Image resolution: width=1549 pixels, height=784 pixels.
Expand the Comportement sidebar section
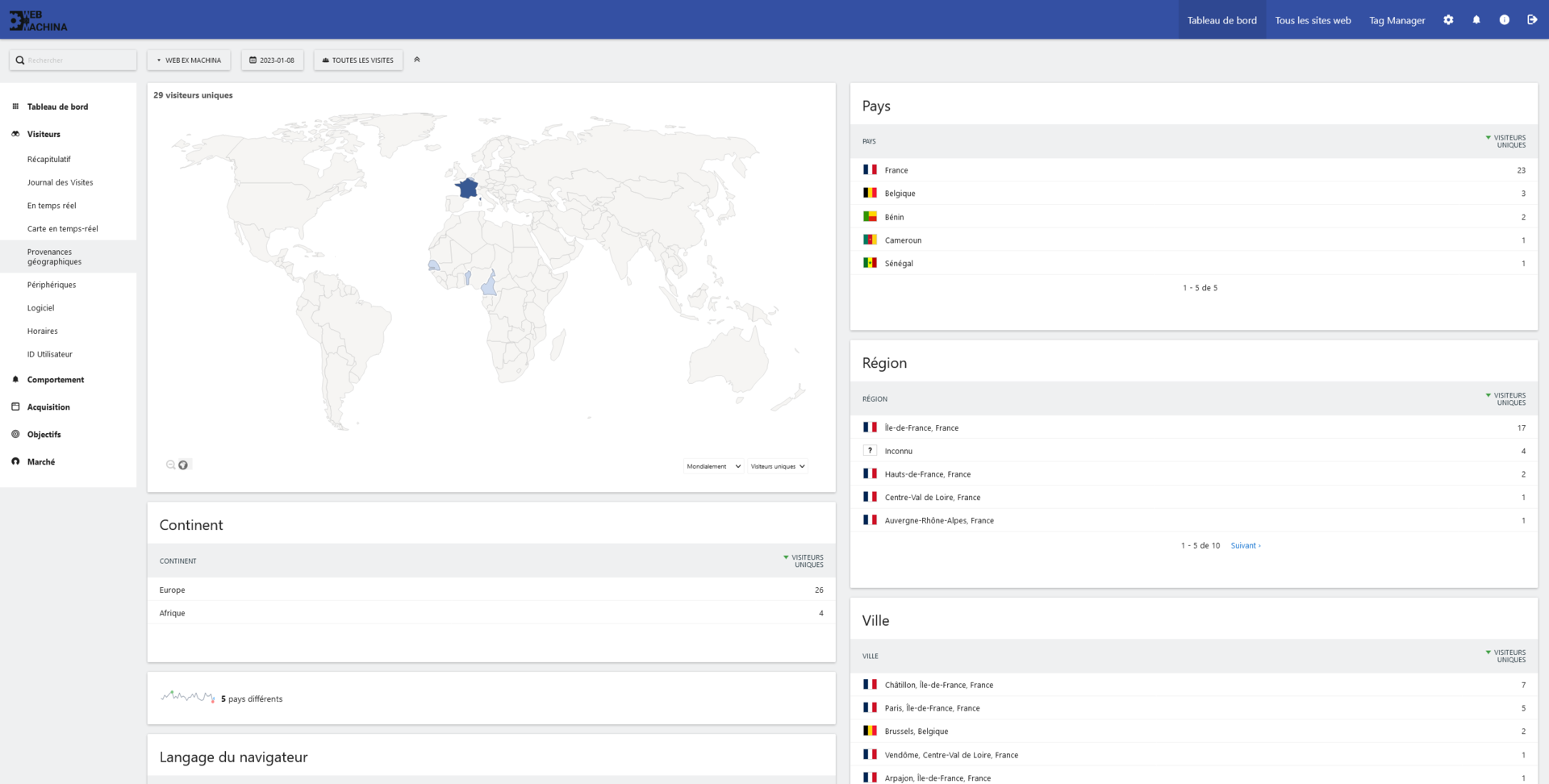click(x=56, y=380)
